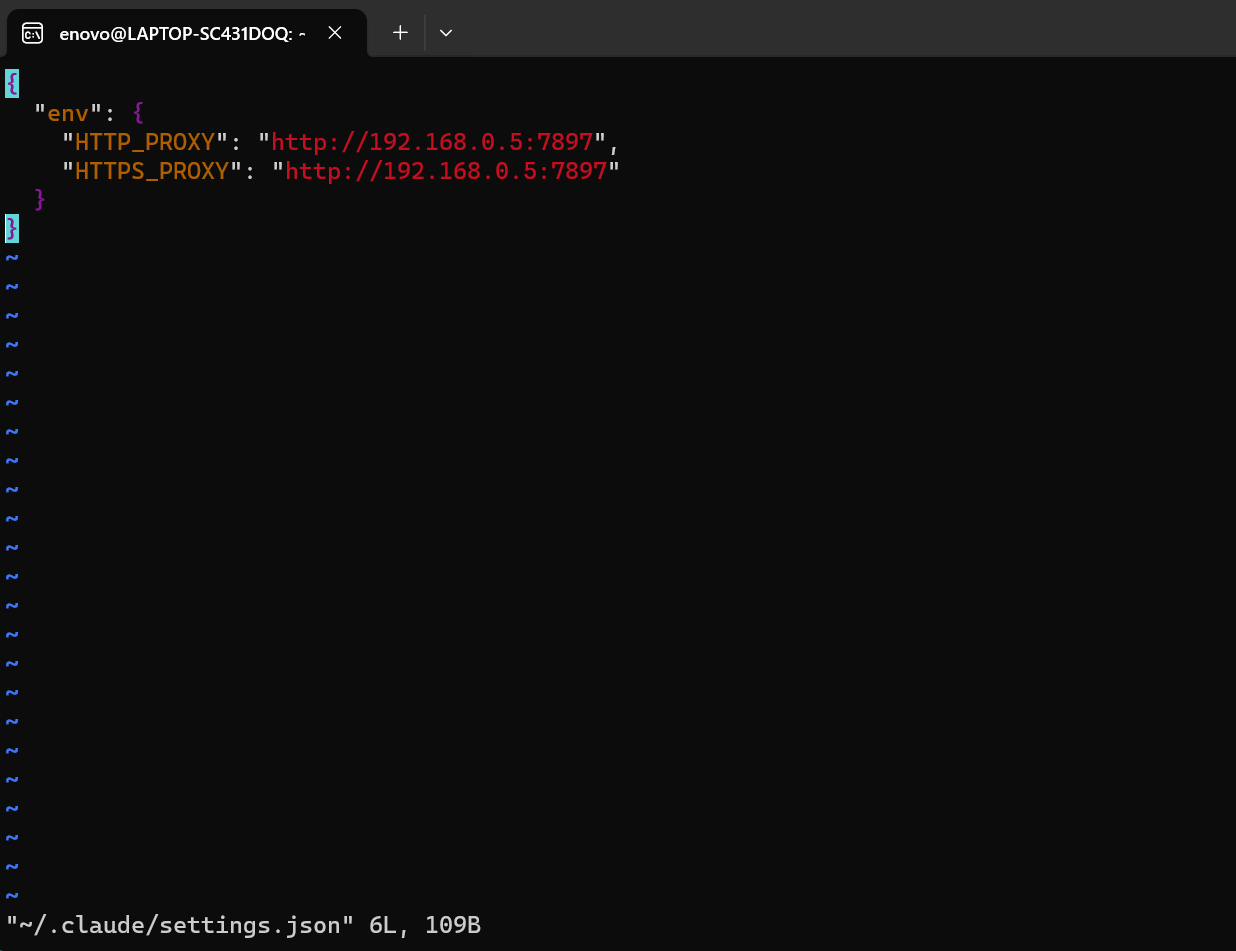Click the red URL value on the HTTP_PROXY line
This screenshot has width=1236, height=951.
point(432,142)
